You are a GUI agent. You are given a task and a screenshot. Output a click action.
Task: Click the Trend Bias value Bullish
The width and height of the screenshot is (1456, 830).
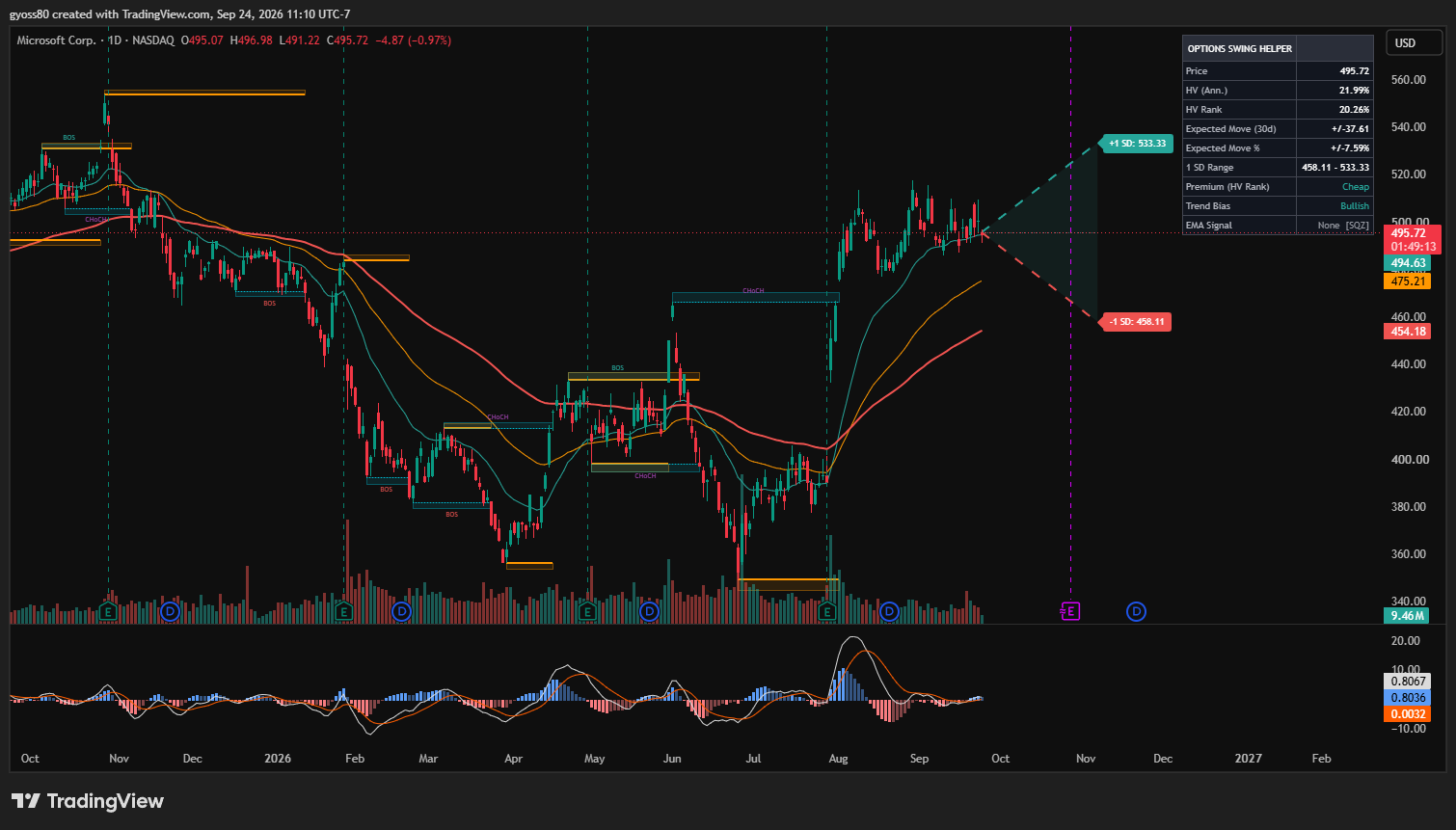click(x=1355, y=206)
